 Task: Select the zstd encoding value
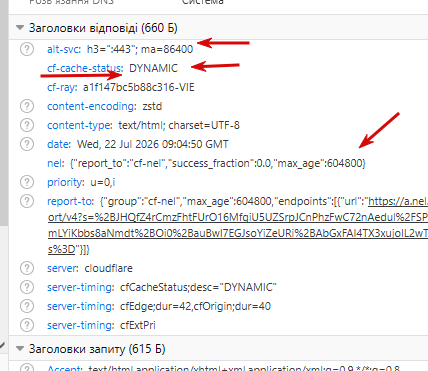pos(152,106)
